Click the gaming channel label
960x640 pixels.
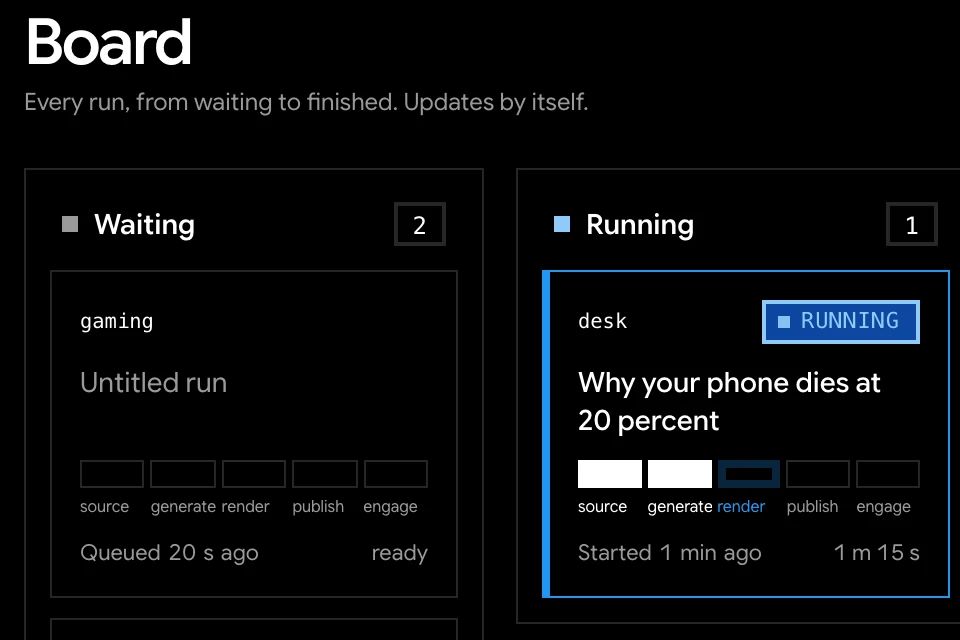pyautogui.click(x=116, y=322)
